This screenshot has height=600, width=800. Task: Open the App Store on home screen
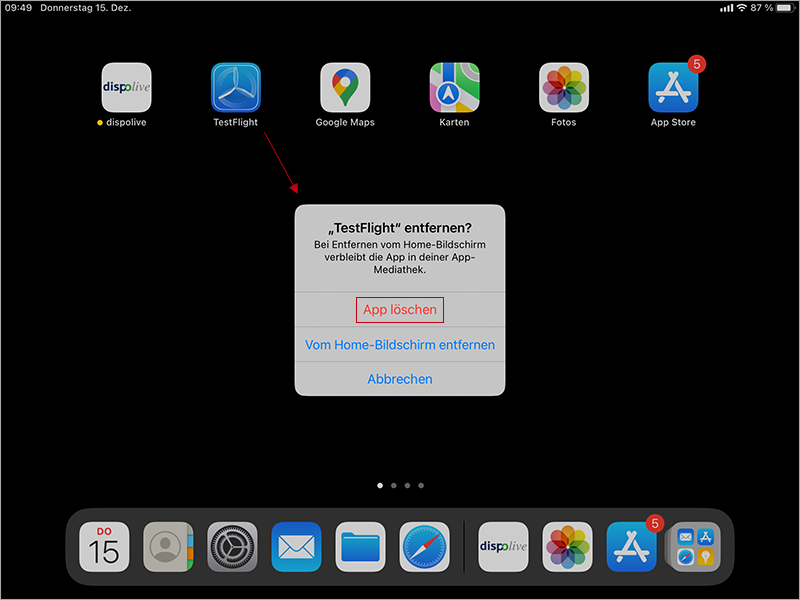pos(673,87)
